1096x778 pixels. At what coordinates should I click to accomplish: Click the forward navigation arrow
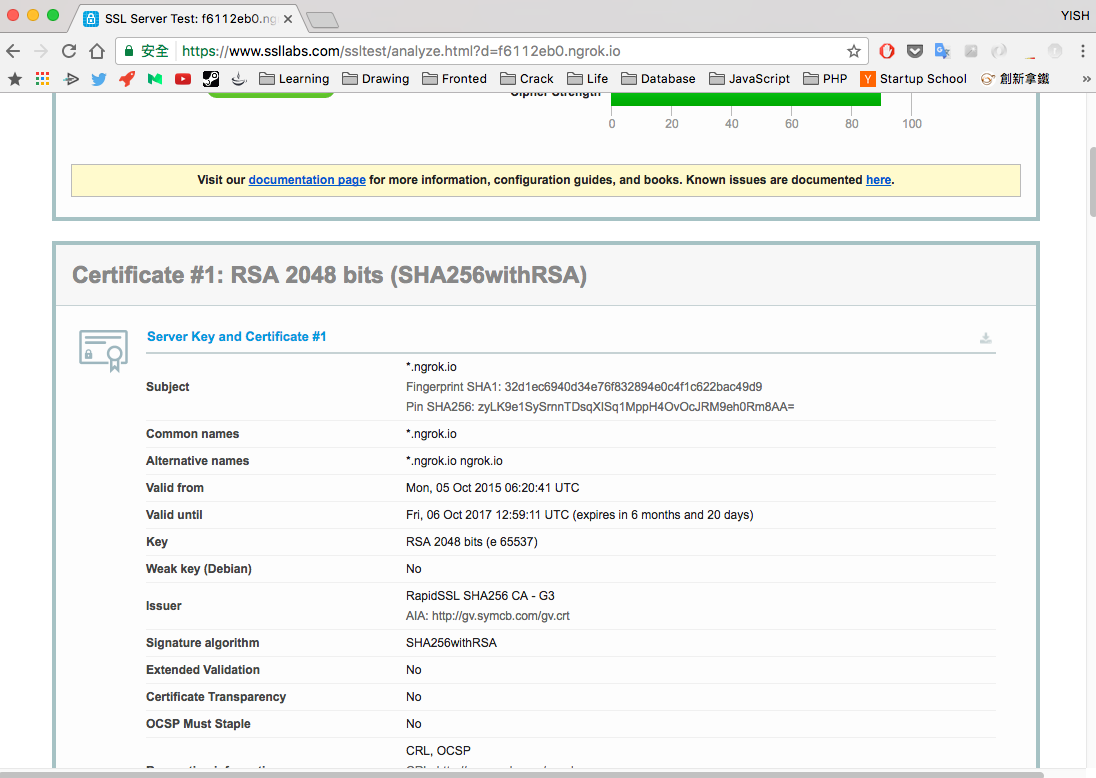click(41, 51)
